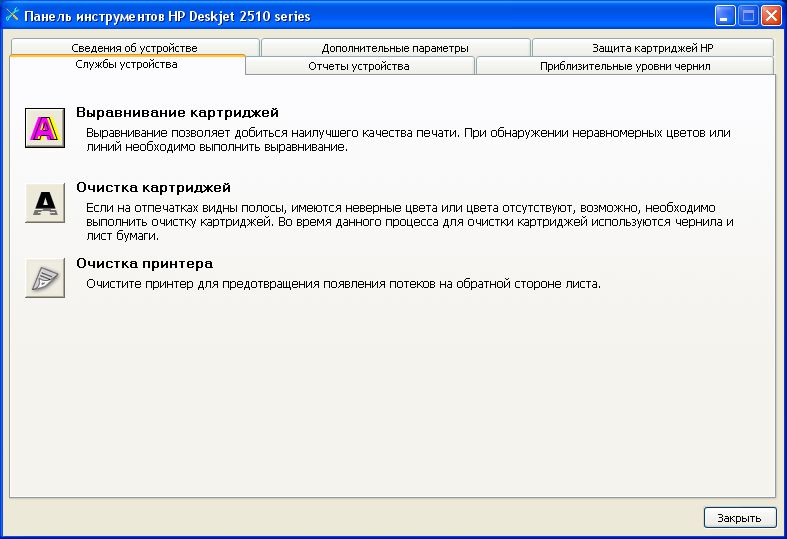Screen dimensions: 787x539
Task: Open the Сведения об устройстве tab
Action: [x=135, y=48]
